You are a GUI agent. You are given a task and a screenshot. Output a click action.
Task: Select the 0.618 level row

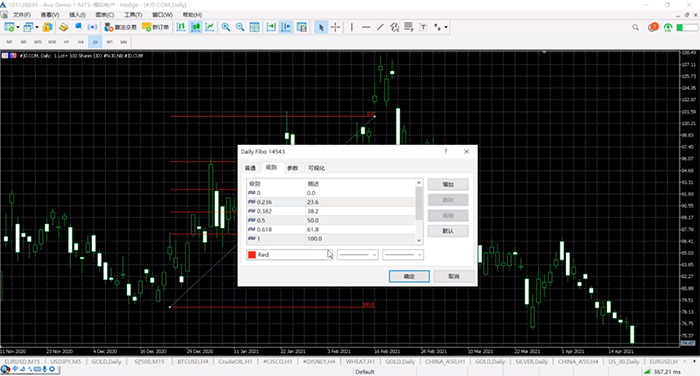point(331,230)
